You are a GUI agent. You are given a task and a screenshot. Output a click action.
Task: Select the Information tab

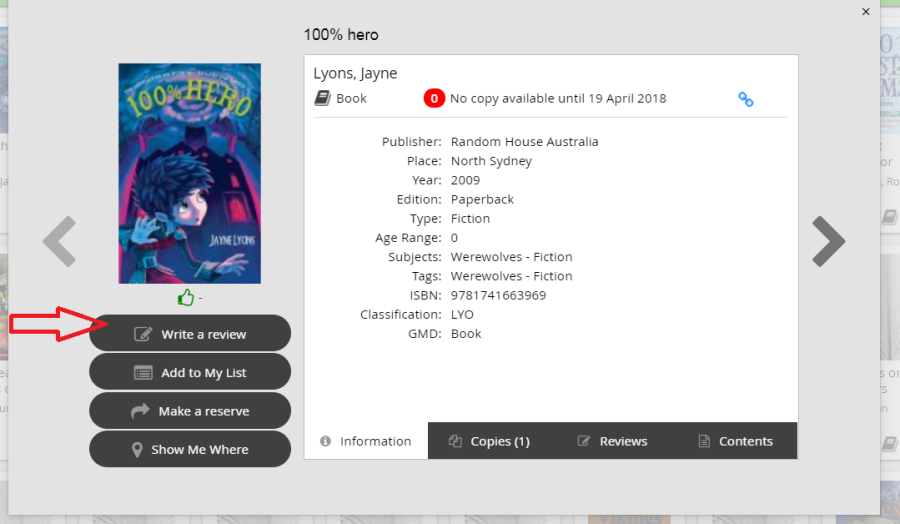tap(366, 441)
